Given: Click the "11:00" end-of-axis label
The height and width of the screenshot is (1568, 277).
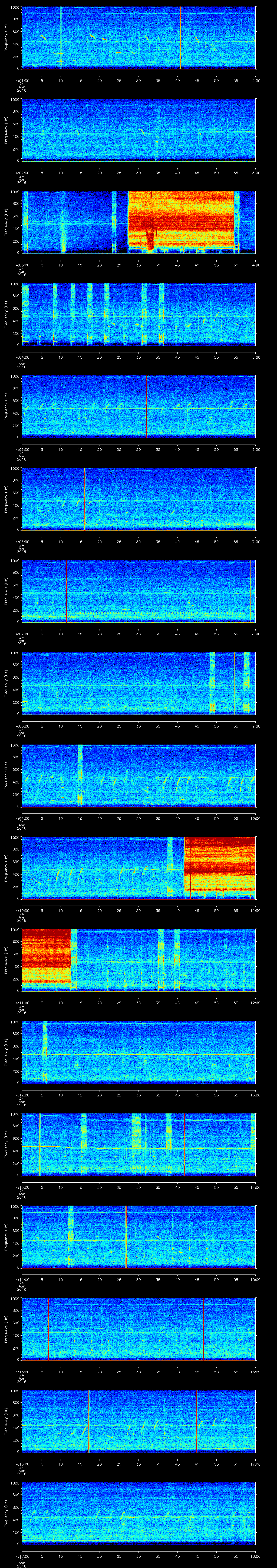Looking at the screenshot, I should (x=255, y=910).
